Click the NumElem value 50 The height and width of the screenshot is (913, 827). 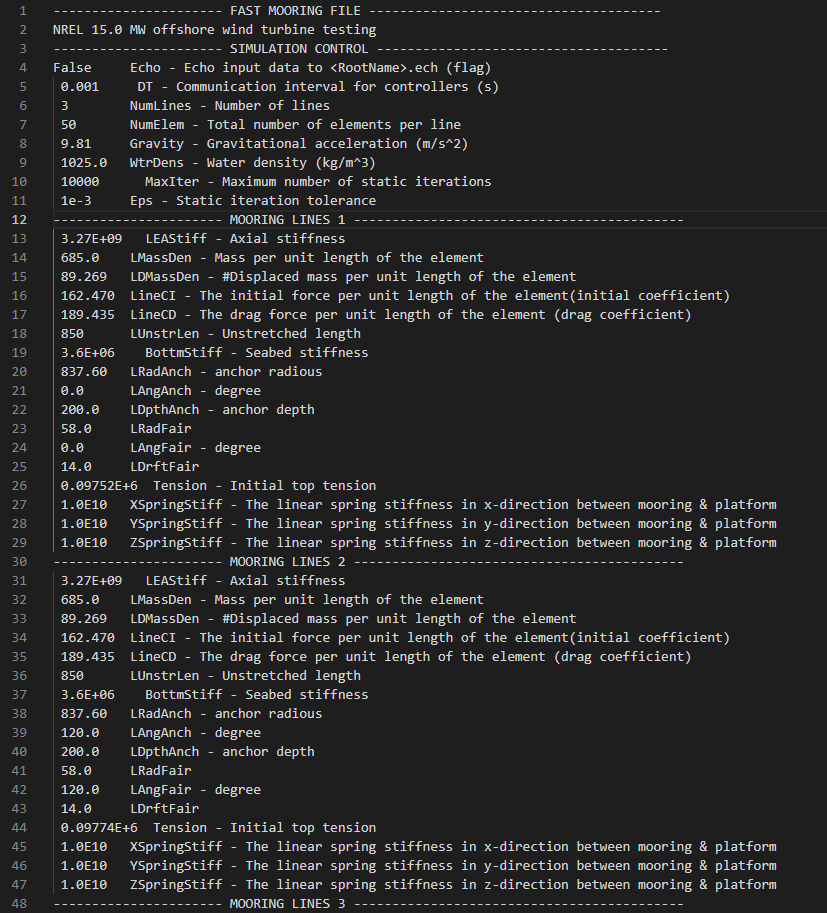(x=68, y=124)
